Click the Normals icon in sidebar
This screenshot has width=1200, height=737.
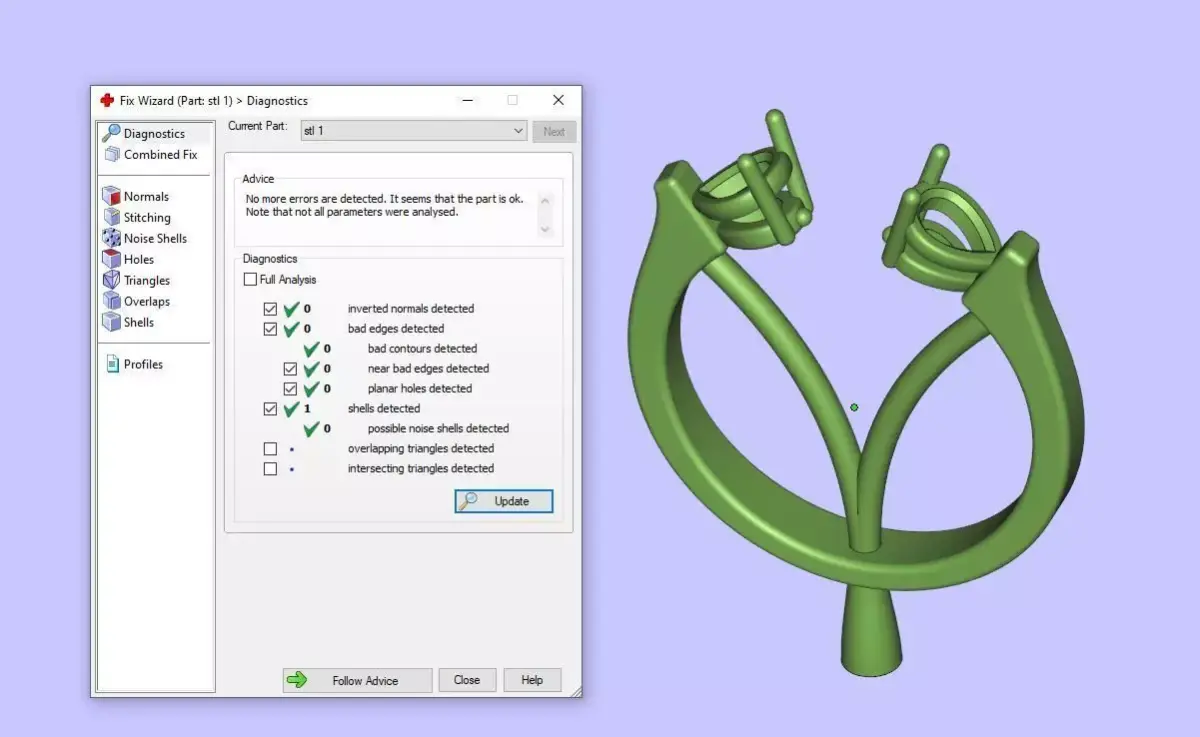click(x=111, y=196)
